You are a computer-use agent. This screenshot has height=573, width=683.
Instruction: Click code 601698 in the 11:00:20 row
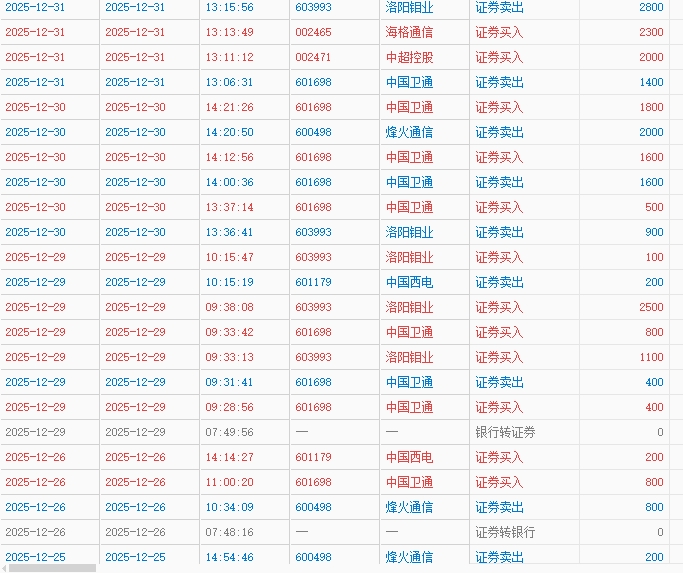point(313,482)
